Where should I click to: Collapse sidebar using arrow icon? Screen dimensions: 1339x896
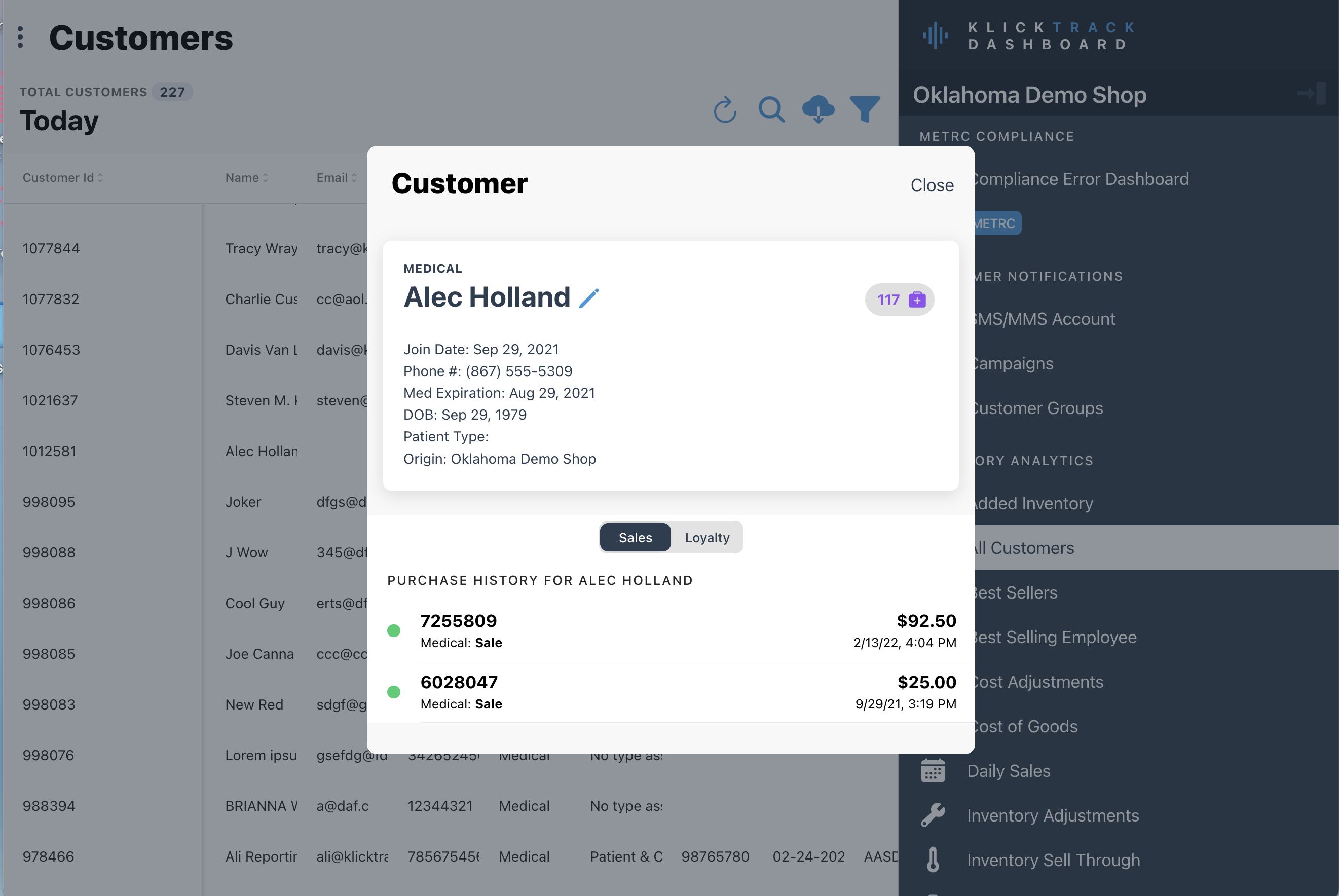point(1311,93)
